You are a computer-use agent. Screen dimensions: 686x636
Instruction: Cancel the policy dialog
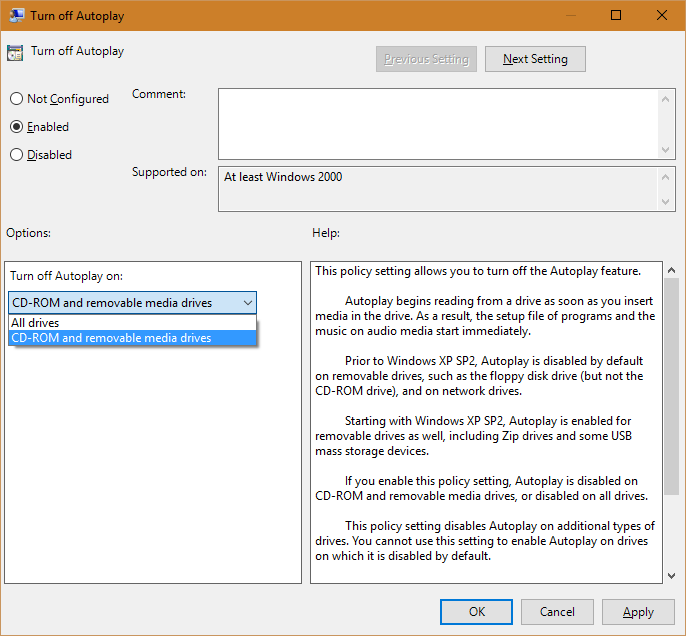point(557,612)
